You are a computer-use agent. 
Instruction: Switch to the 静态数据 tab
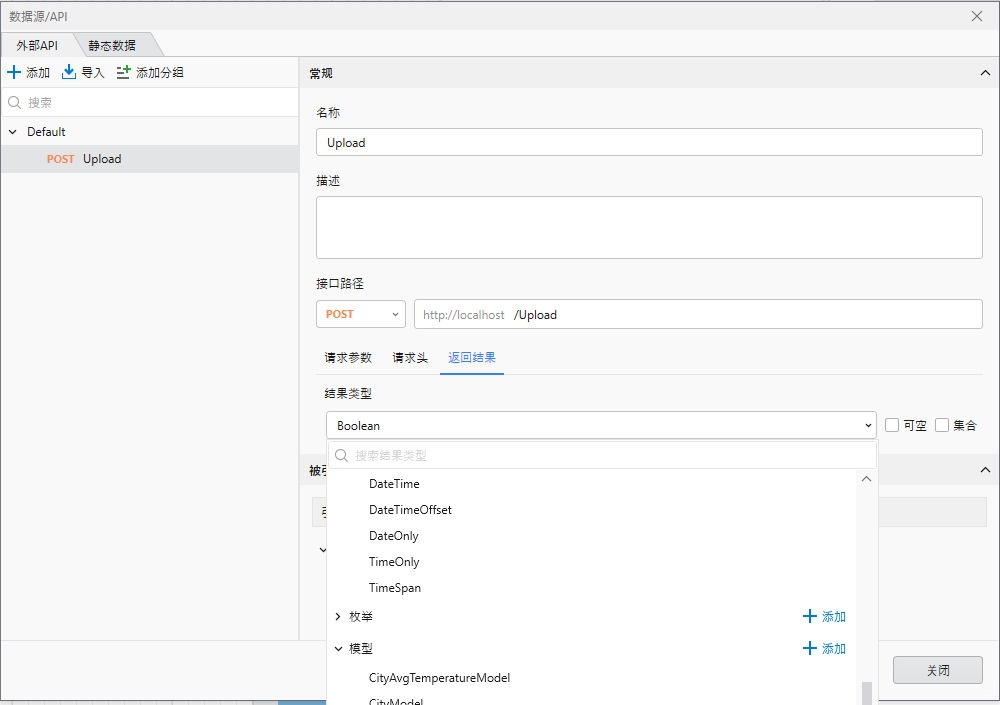pyautogui.click(x=112, y=45)
